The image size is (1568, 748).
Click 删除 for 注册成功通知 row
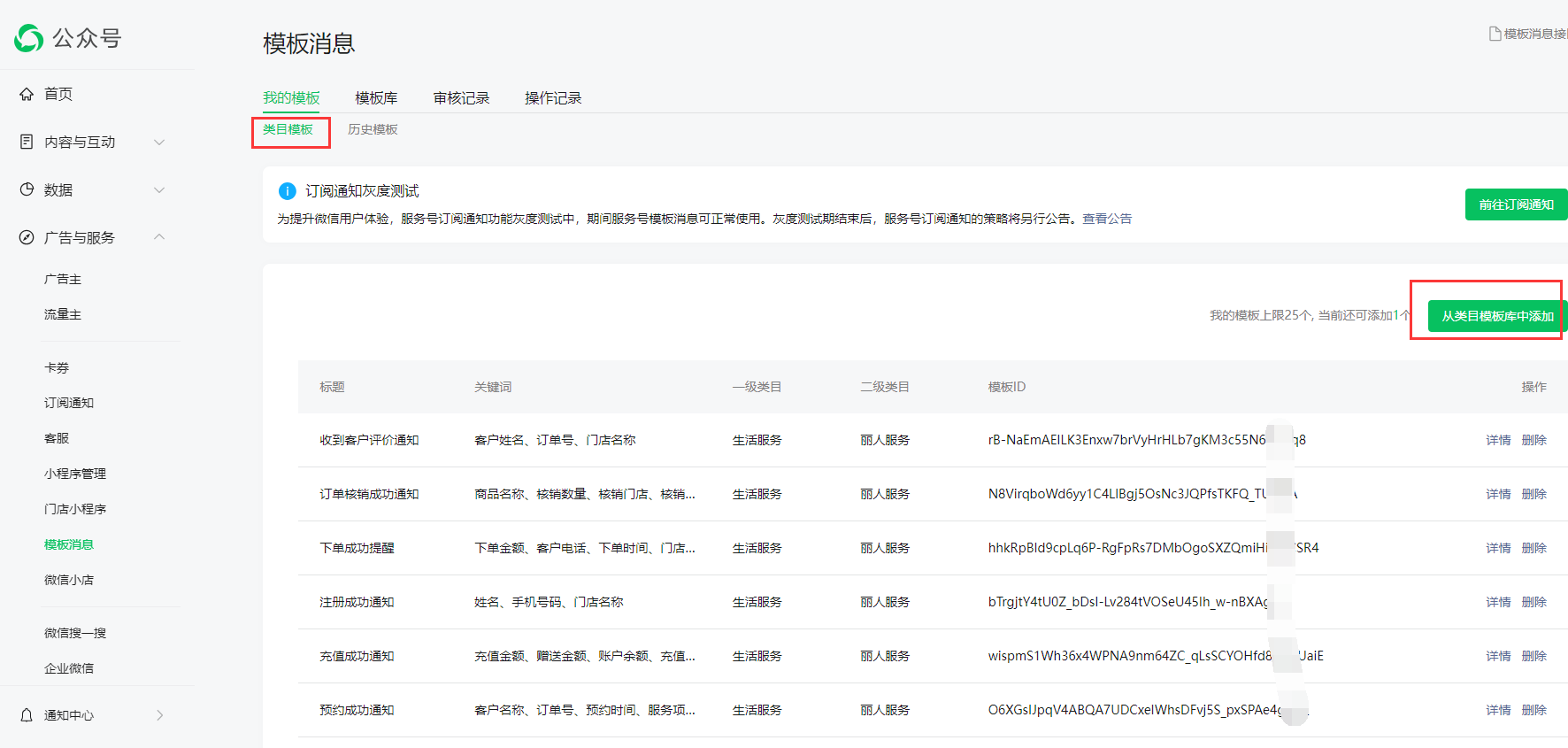click(x=1534, y=602)
